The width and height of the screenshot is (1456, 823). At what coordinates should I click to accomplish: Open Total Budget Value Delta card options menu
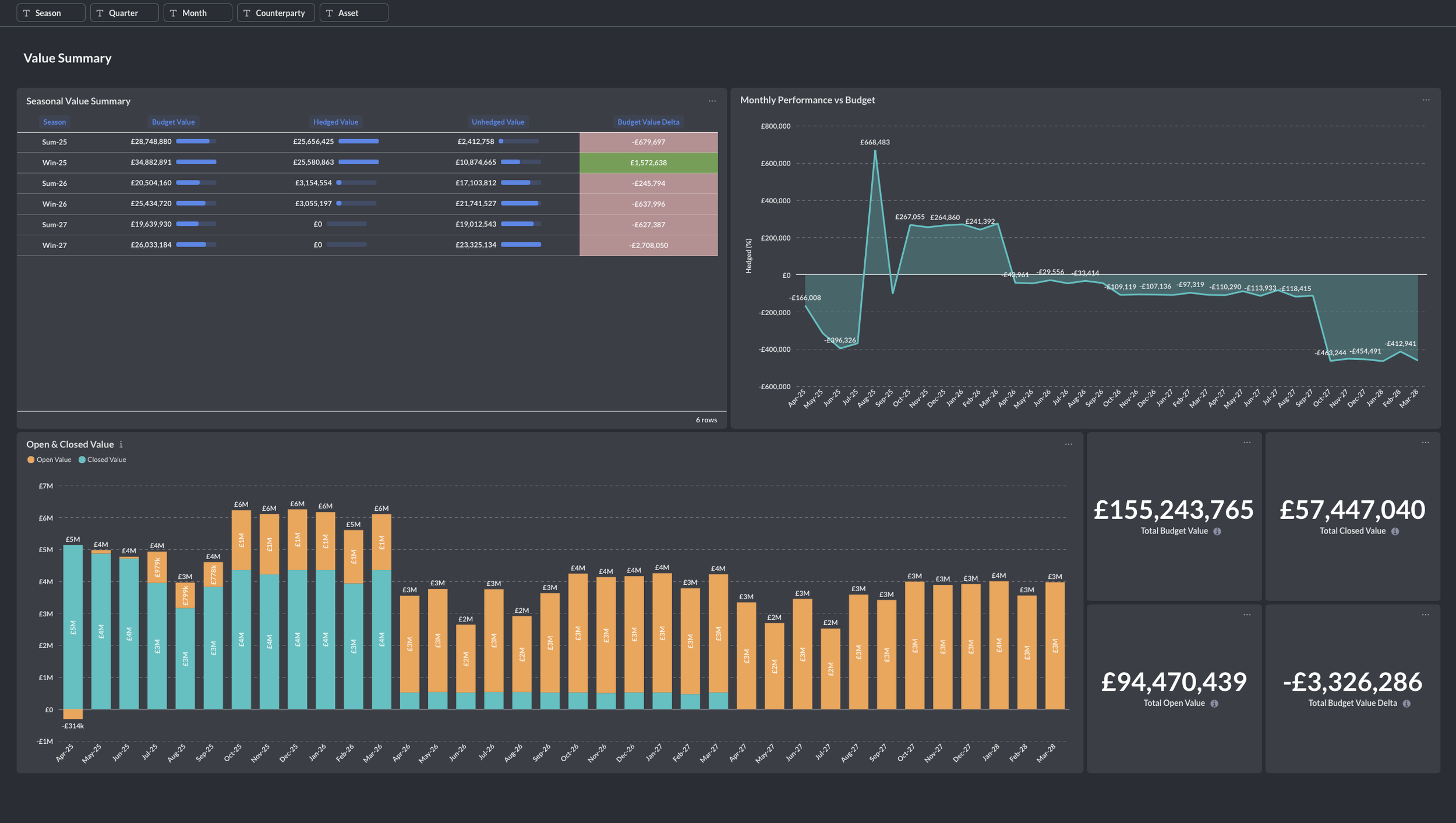pos(1425,614)
